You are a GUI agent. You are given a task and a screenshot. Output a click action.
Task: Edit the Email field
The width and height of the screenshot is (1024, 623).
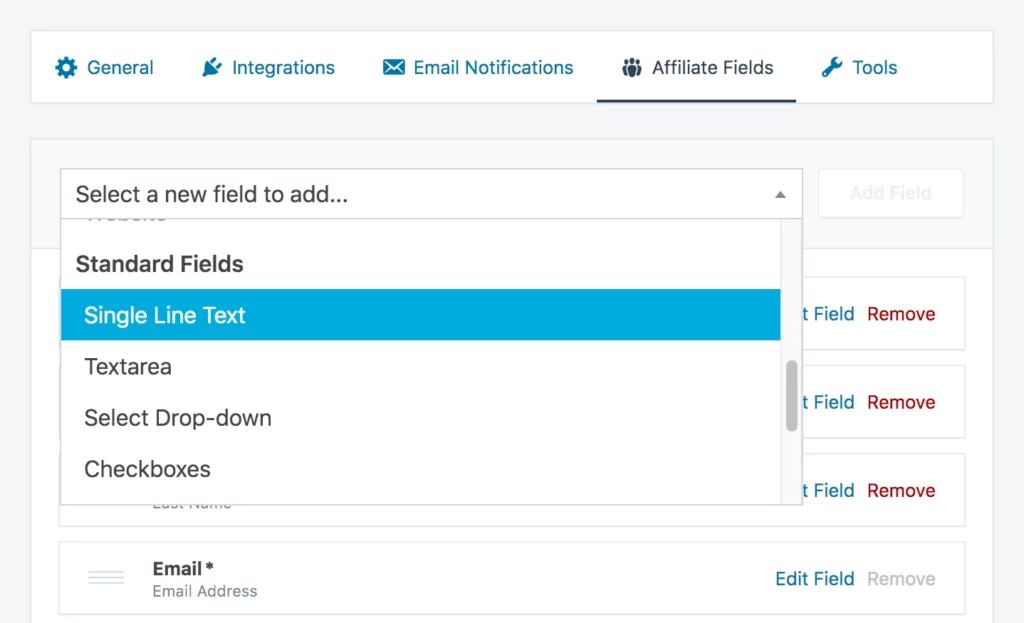(814, 578)
